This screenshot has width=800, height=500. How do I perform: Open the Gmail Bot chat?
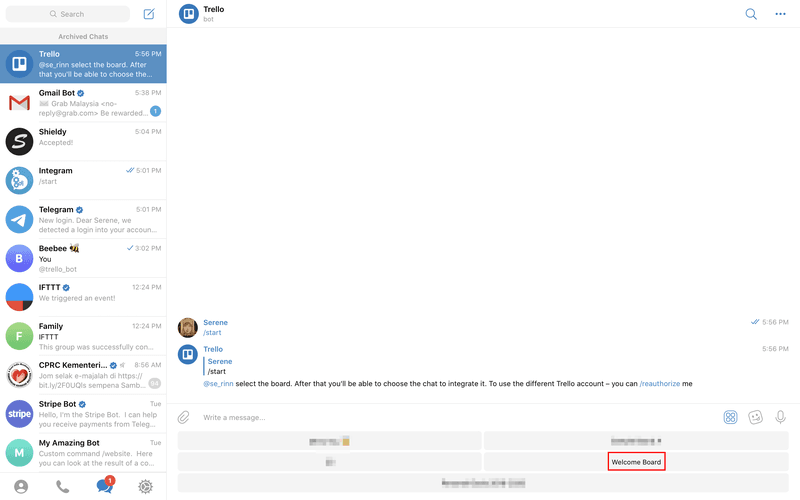(83, 103)
